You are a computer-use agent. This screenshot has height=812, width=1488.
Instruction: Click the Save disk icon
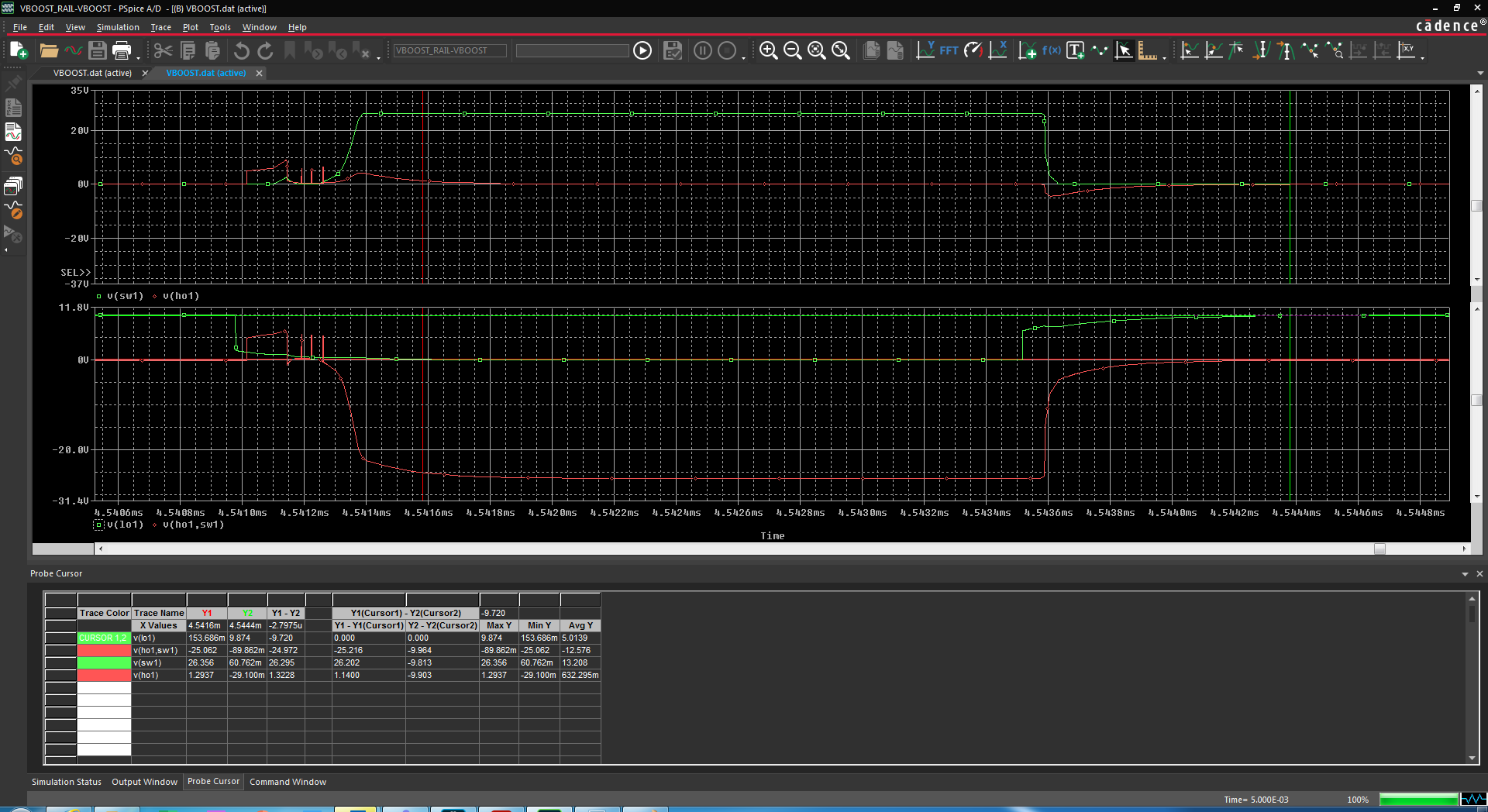97,50
